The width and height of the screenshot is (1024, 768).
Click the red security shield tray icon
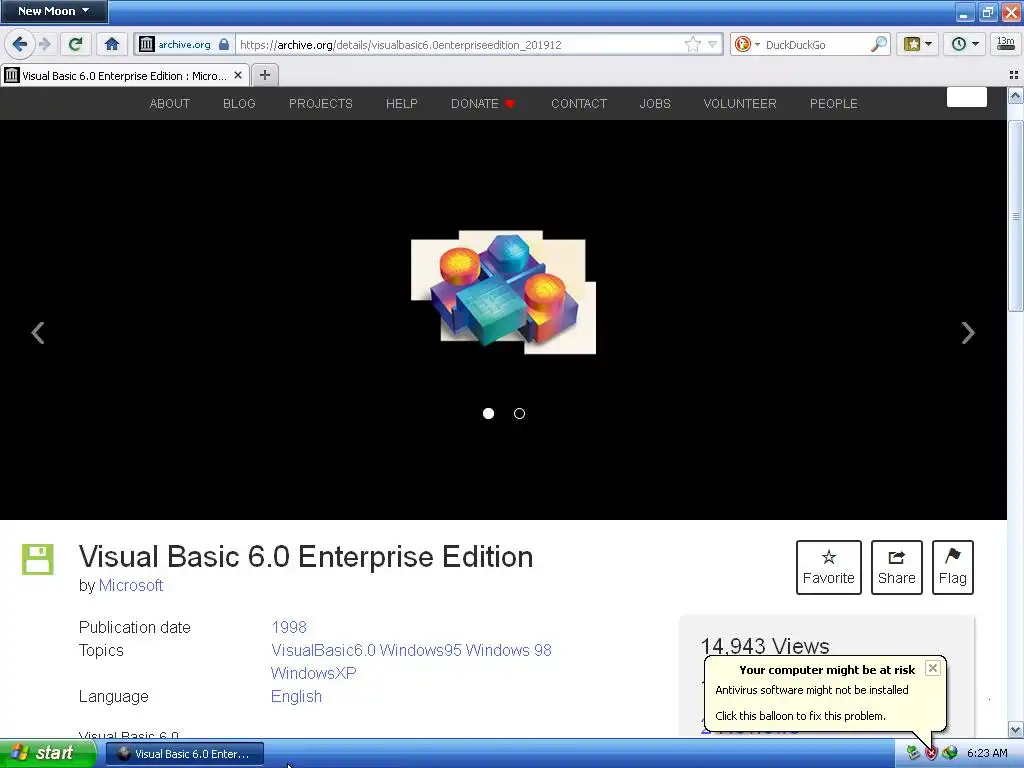click(x=931, y=753)
